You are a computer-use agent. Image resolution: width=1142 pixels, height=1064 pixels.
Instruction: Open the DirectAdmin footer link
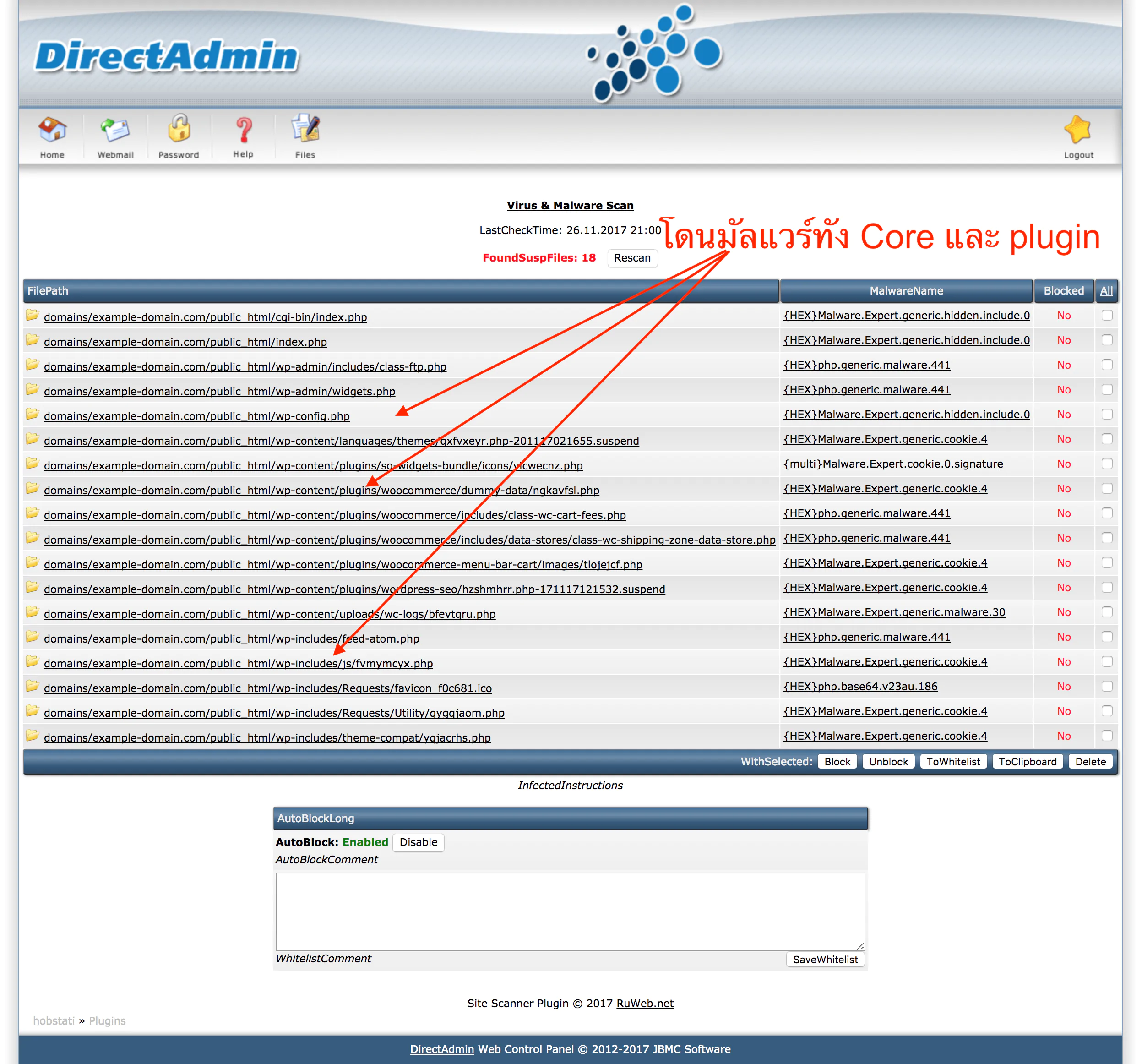pos(442,1049)
